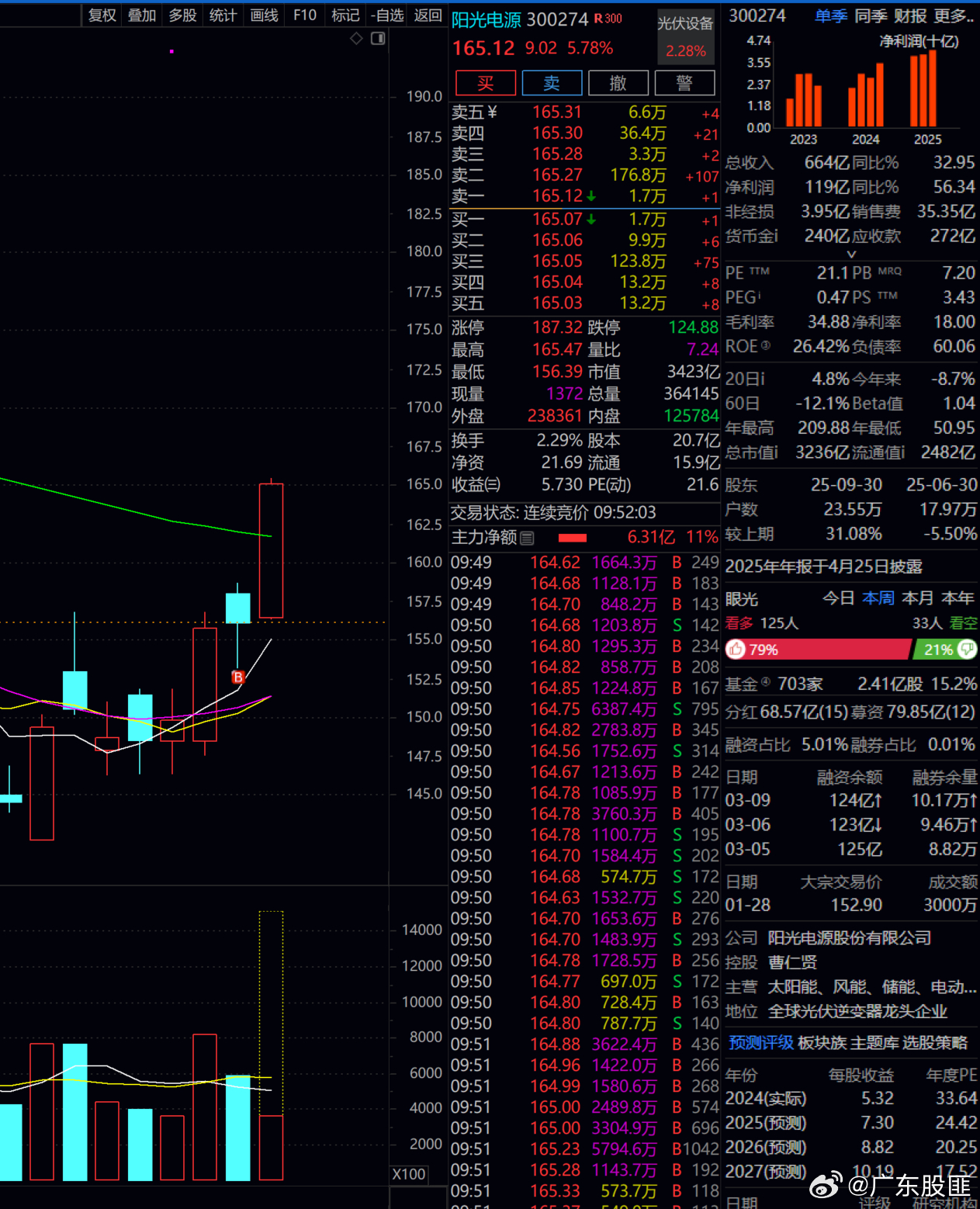Viewport: 980px width, 1209px height.
Task: Click the fund holdings info icon
Action: pyautogui.click(x=766, y=683)
